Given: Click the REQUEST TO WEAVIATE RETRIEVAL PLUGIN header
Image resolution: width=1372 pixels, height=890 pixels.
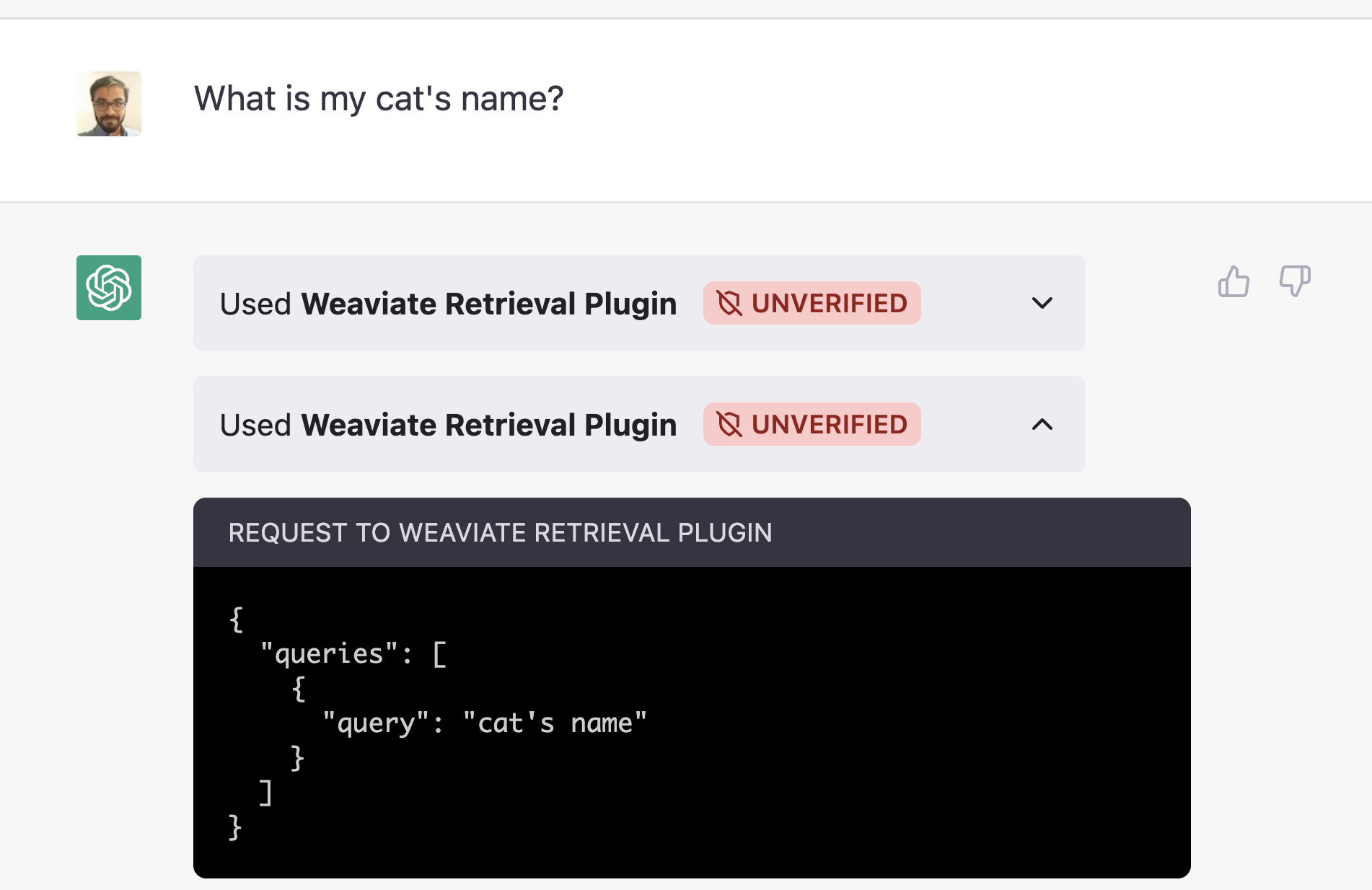Looking at the screenshot, I should (x=500, y=533).
